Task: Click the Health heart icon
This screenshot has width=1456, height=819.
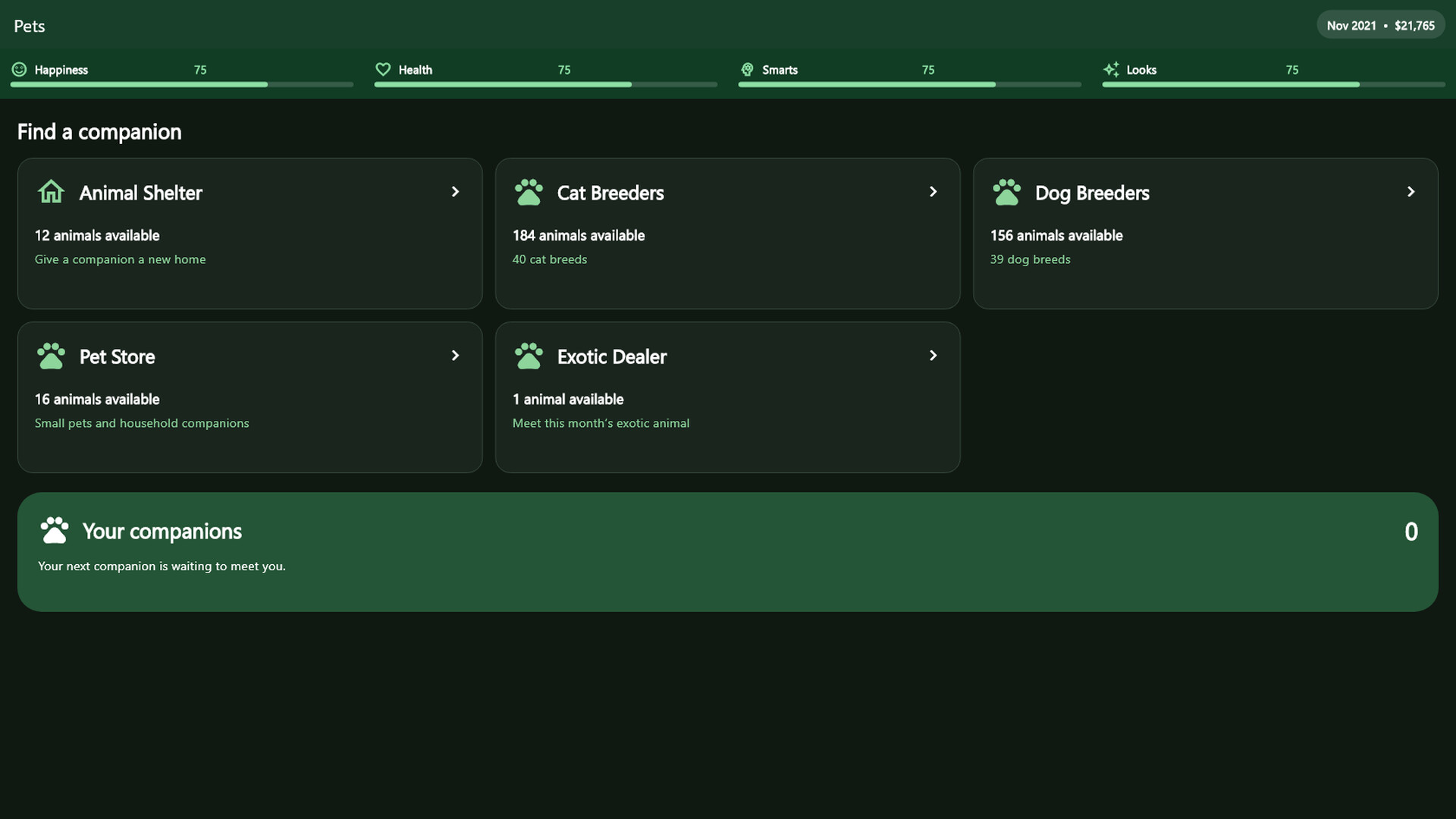Action: pos(383,70)
